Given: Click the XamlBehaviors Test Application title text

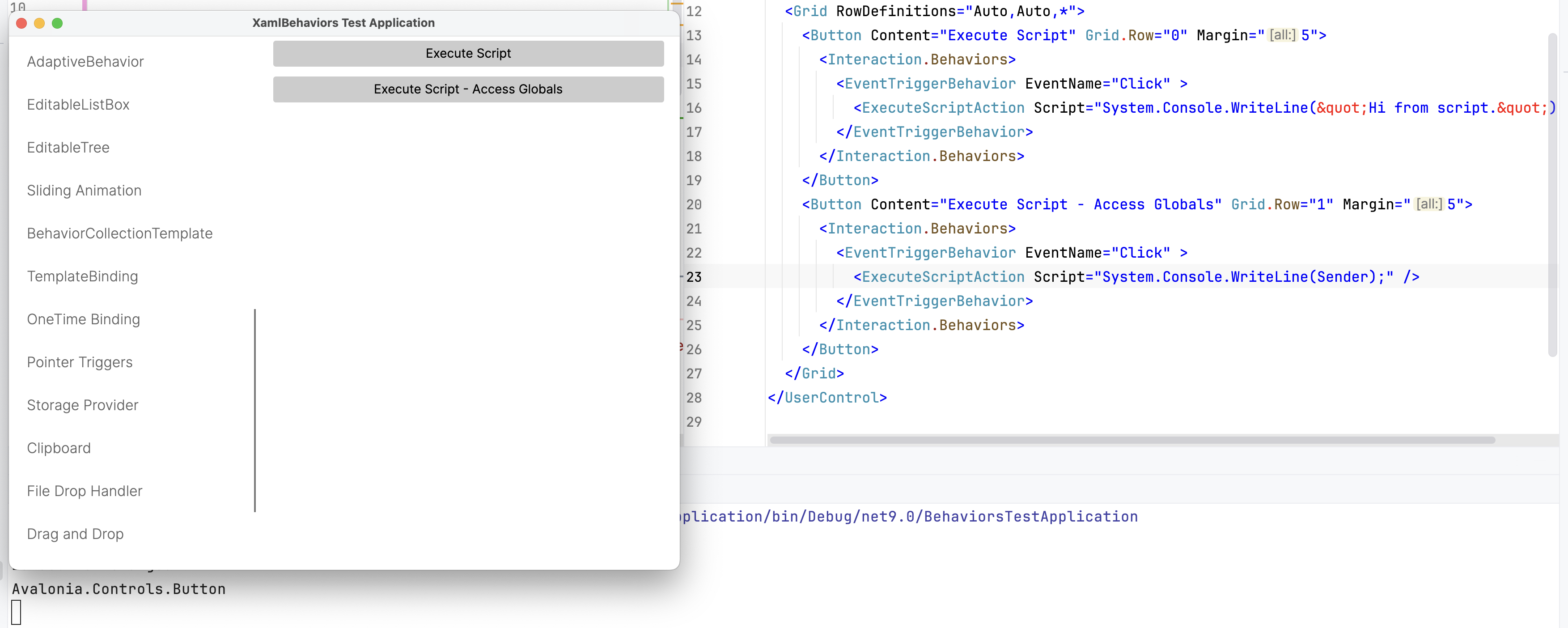Looking at the screenshot, I should [x=343, y=22].
